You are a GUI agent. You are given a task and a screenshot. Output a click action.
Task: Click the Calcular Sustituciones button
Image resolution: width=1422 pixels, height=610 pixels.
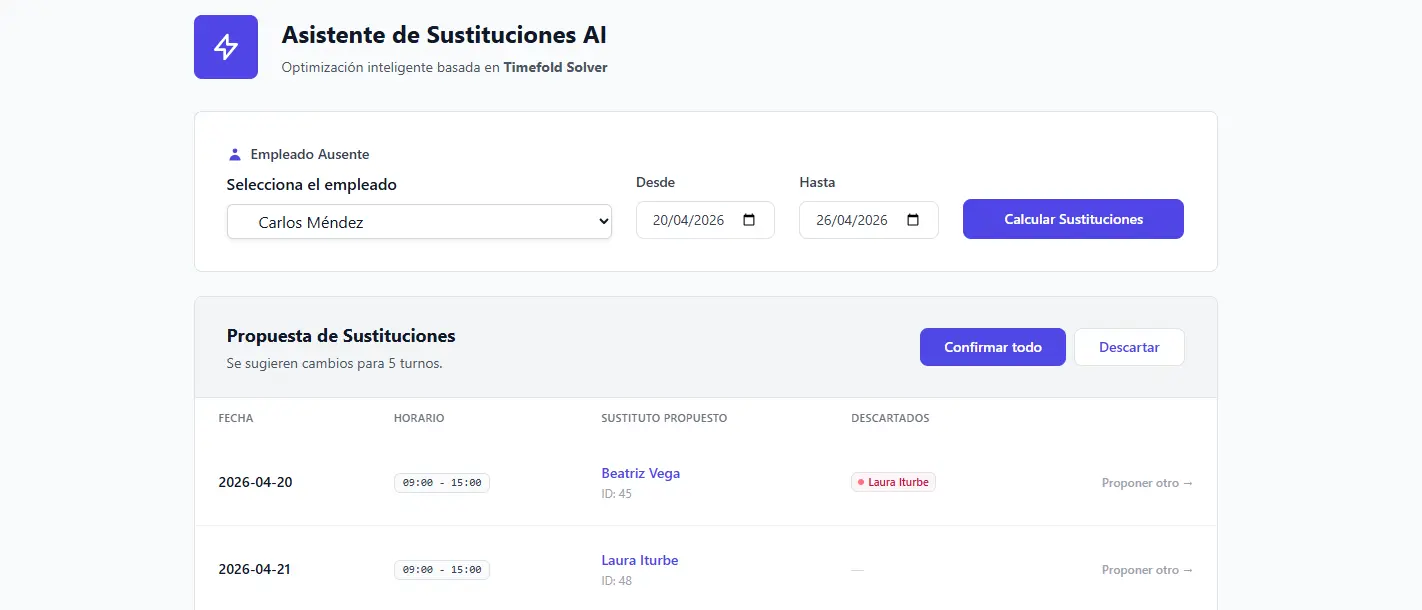pyautogui.click(x=1073, y=219)
